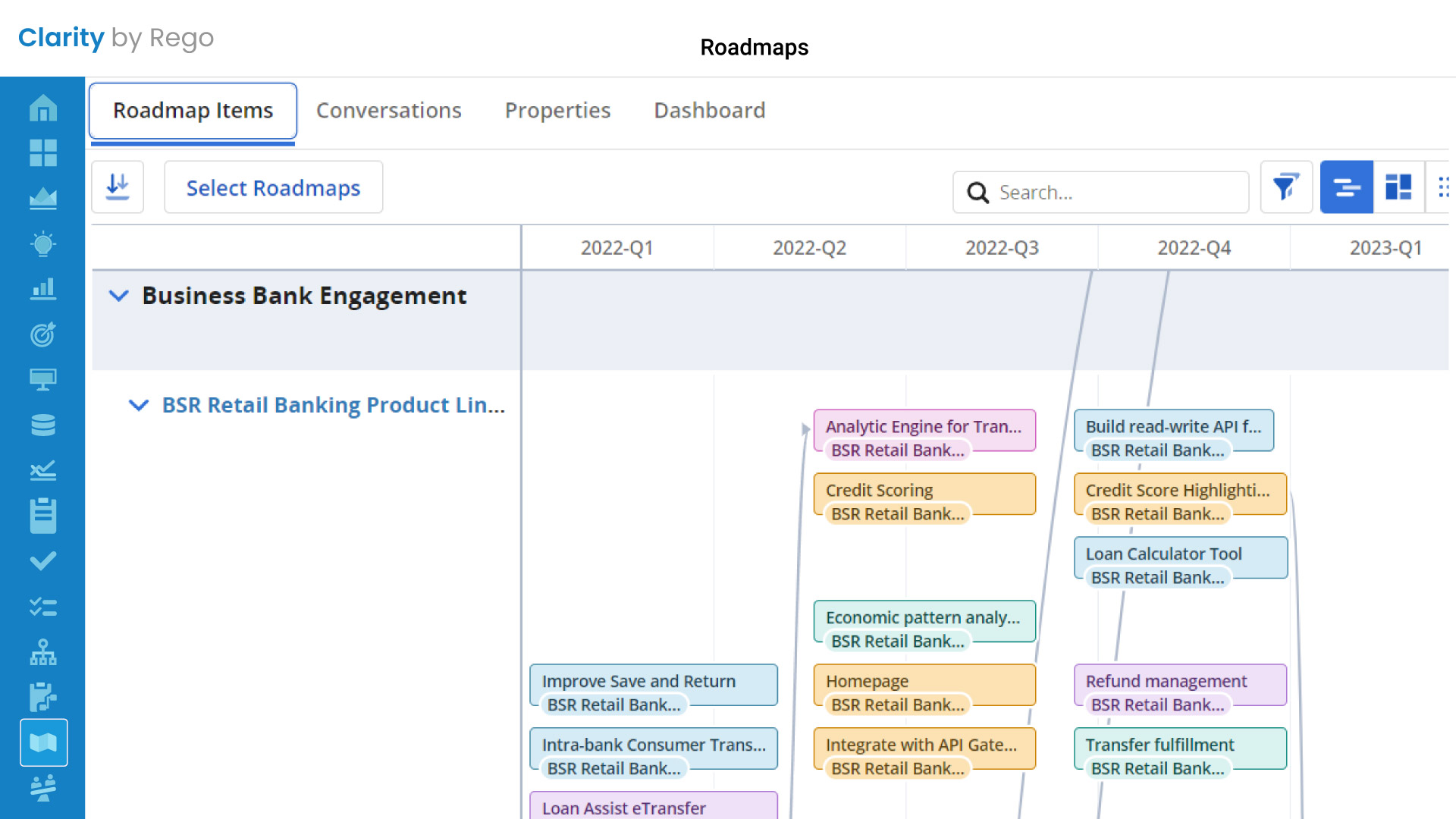Open the Conversations tab

[x=388, y=111]
